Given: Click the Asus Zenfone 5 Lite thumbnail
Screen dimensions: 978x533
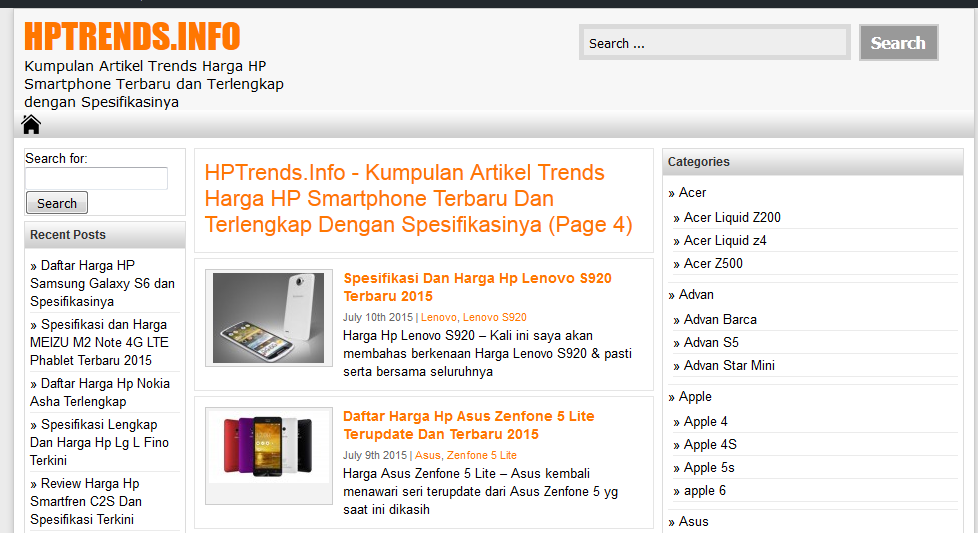Looking at the screenshot, I should pyautogui.click(x=269, y=456).
